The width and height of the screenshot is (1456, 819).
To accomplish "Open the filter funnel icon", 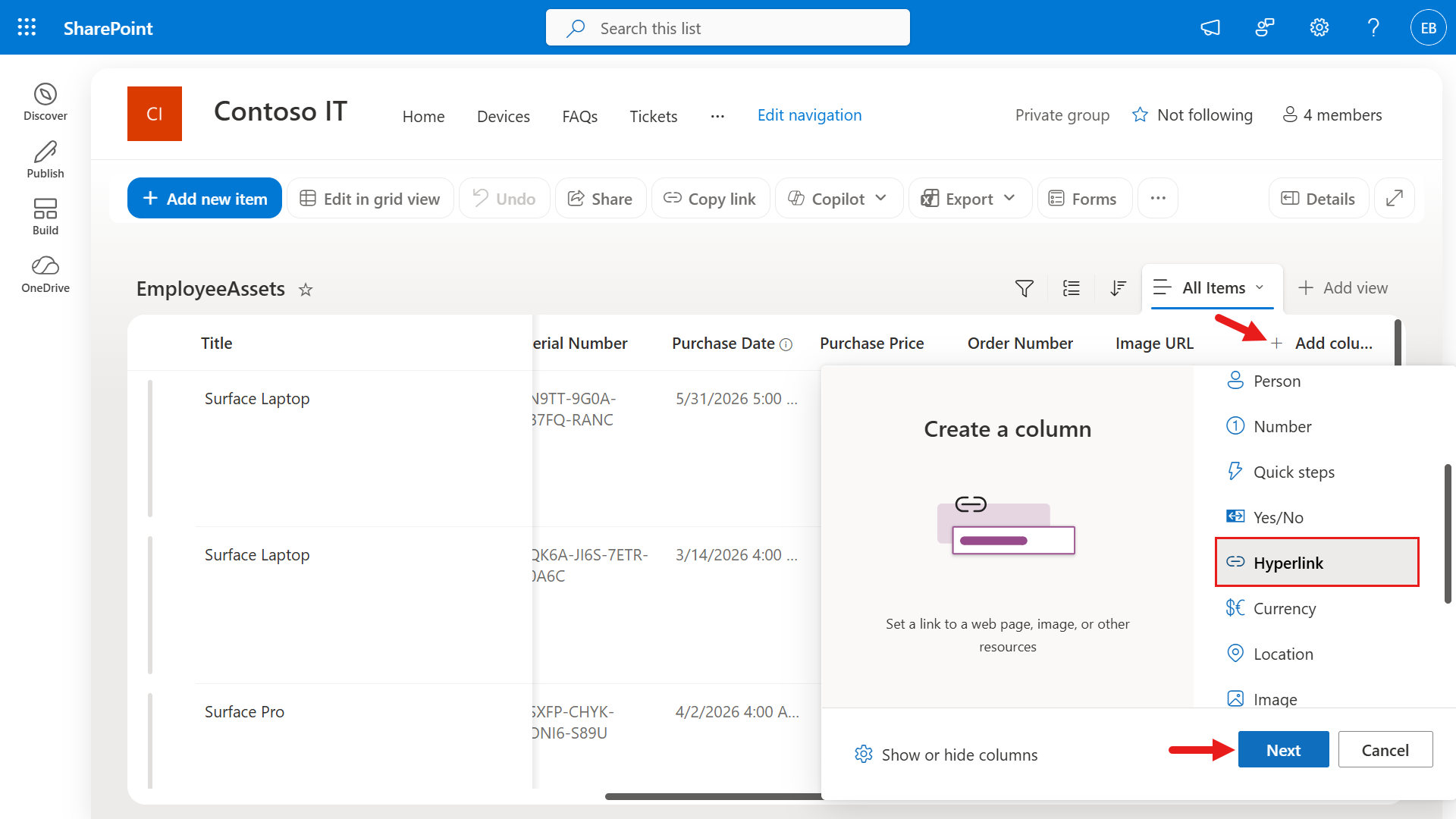I will coord(1025,288).
